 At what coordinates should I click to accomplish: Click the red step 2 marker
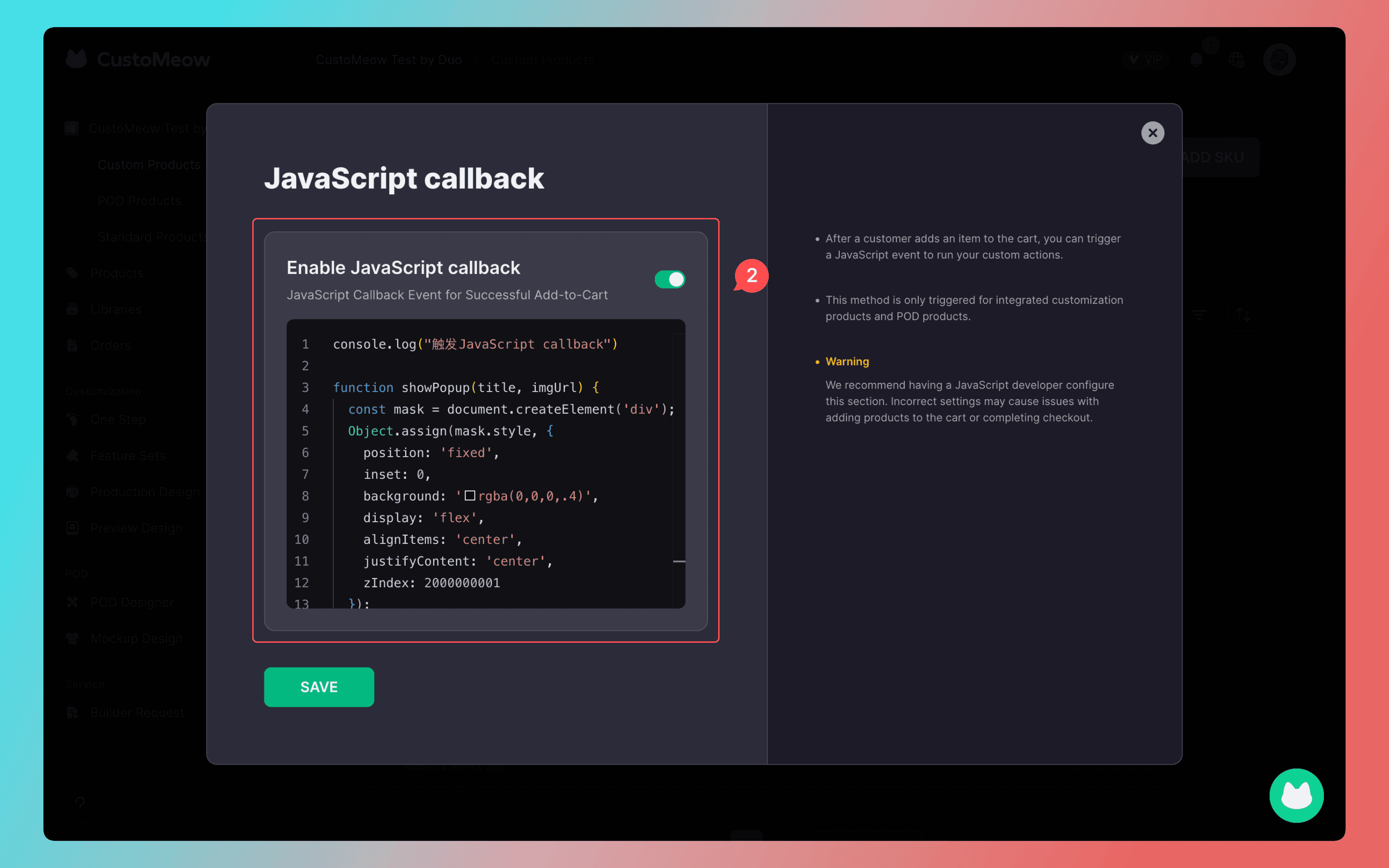(x=751, y=276)
